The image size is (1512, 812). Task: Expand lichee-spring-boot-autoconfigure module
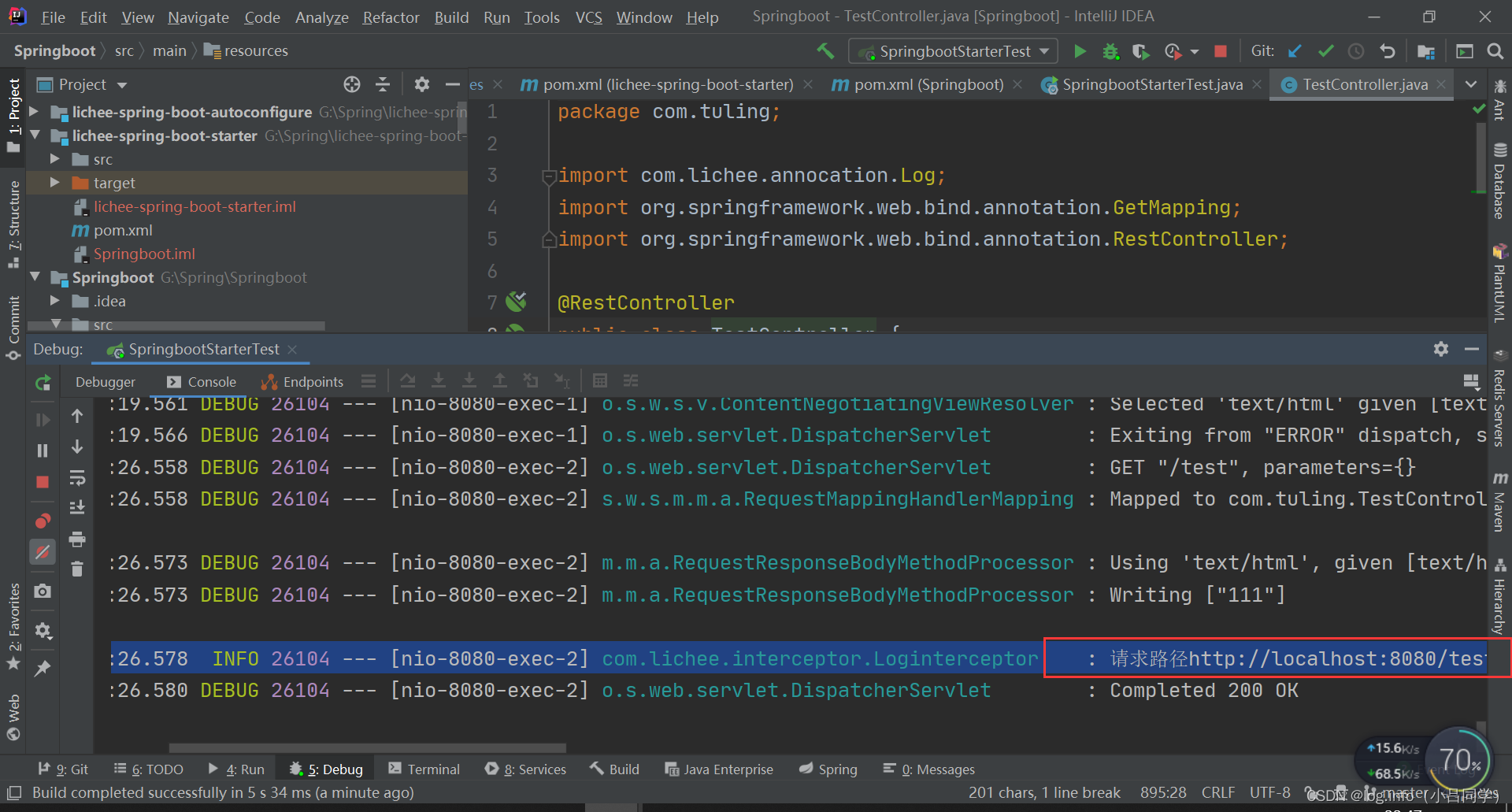[35, 112]
